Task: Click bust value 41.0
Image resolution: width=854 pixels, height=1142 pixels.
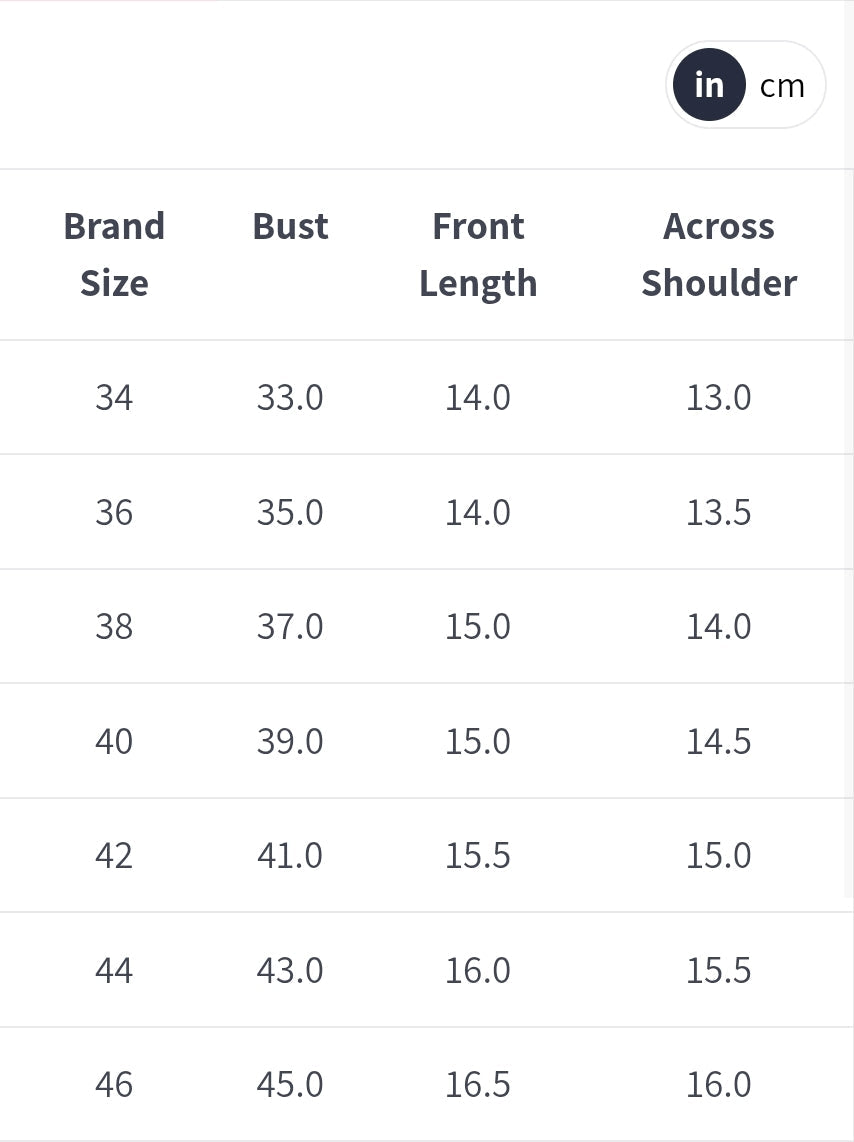Action: 290,856
